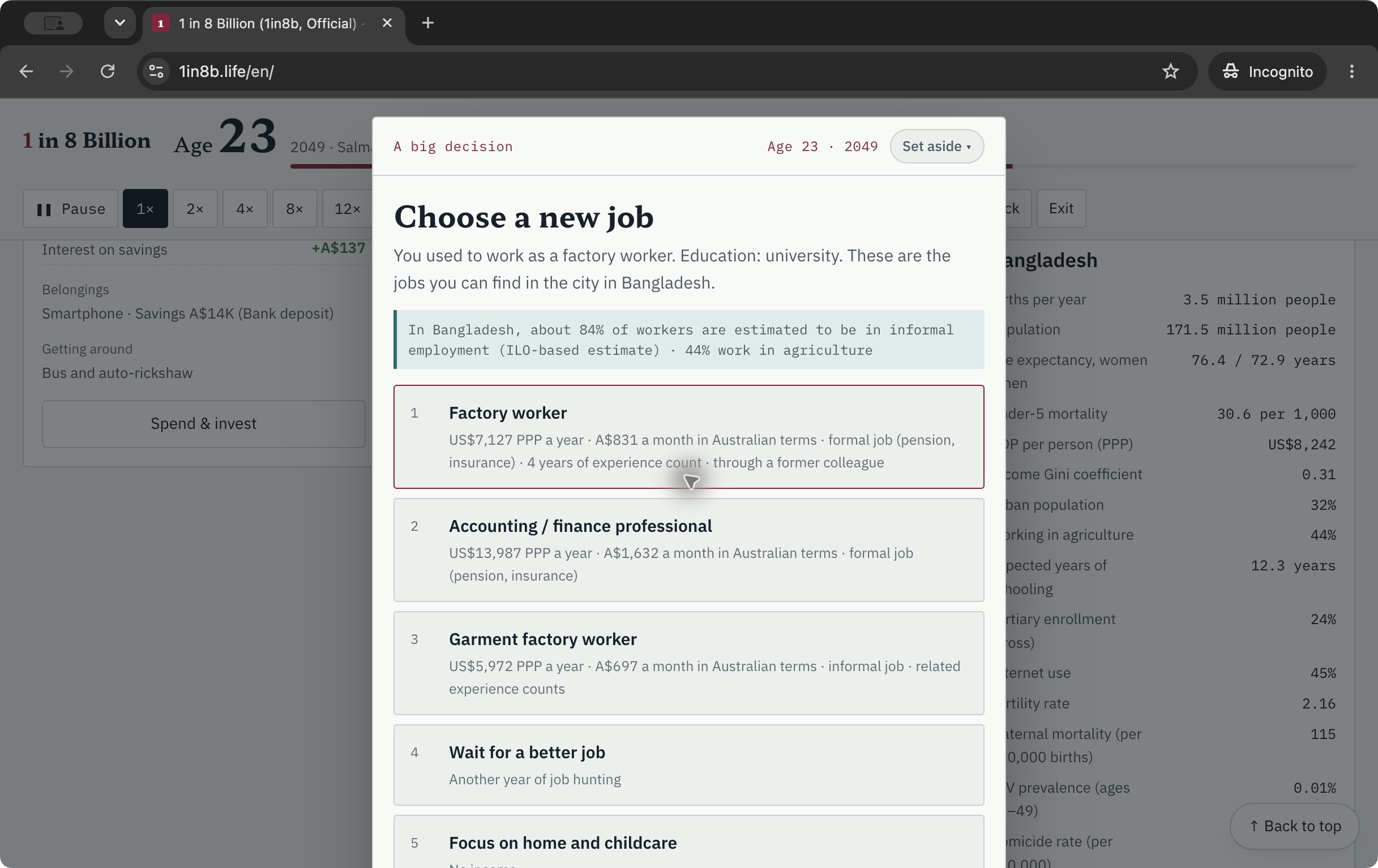Open the Set aside dropdown

coord(937,147)
